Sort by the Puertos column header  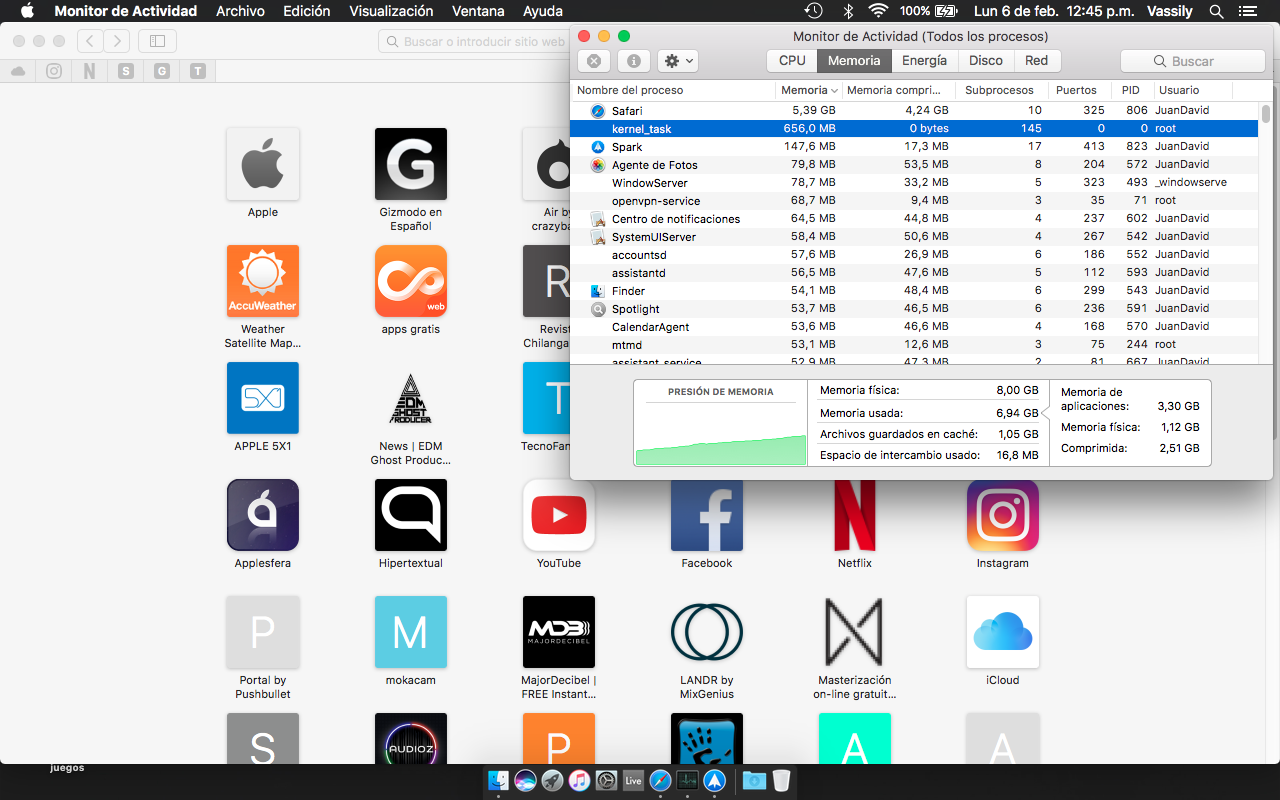pyautogui.click(x=1078, y=90)
